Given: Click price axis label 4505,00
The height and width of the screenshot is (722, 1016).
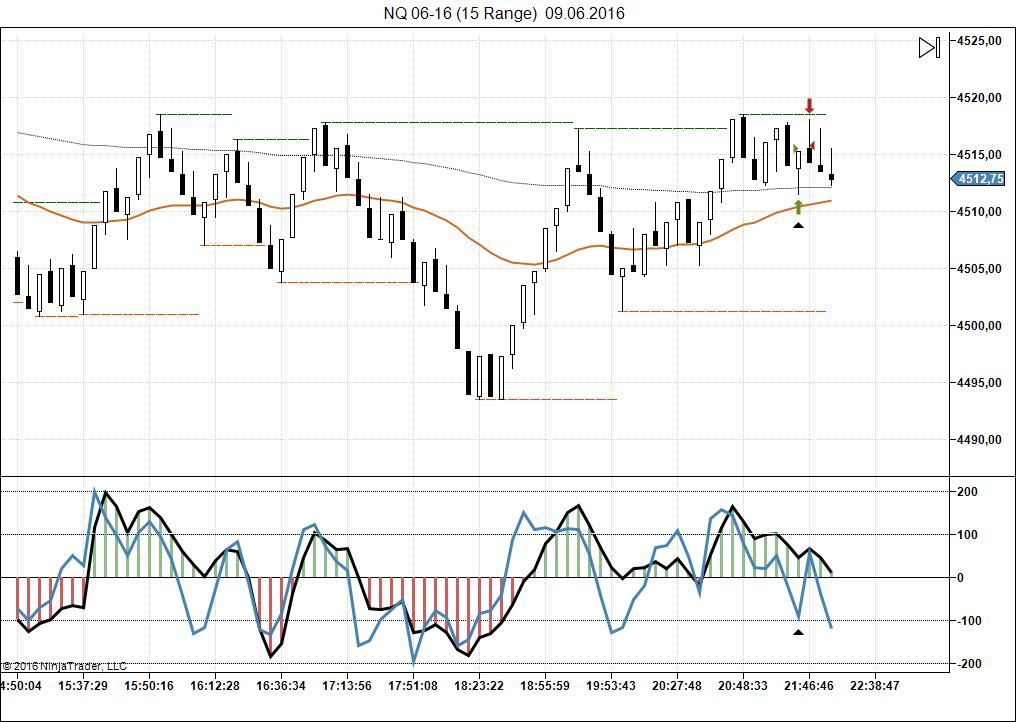Looking at the screenshot, I should (x=980, y=269).
